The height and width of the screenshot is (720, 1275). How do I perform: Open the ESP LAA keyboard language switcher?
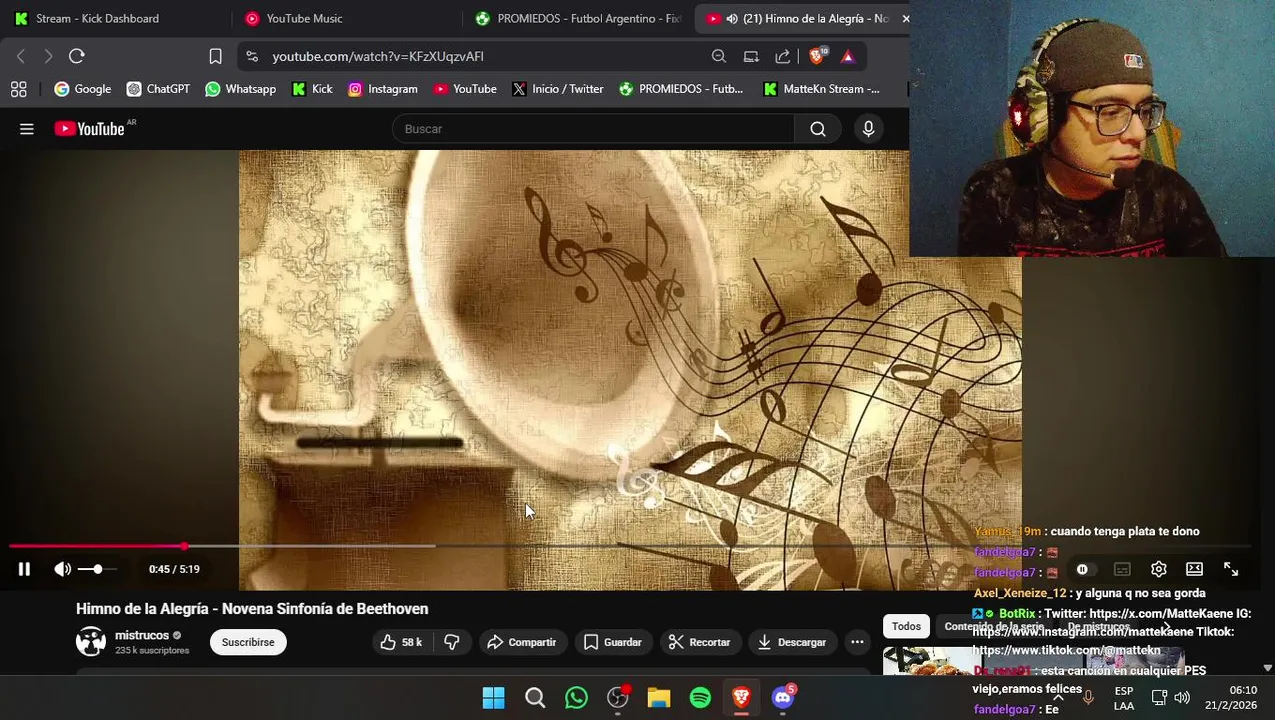[x=1124, y=698]
